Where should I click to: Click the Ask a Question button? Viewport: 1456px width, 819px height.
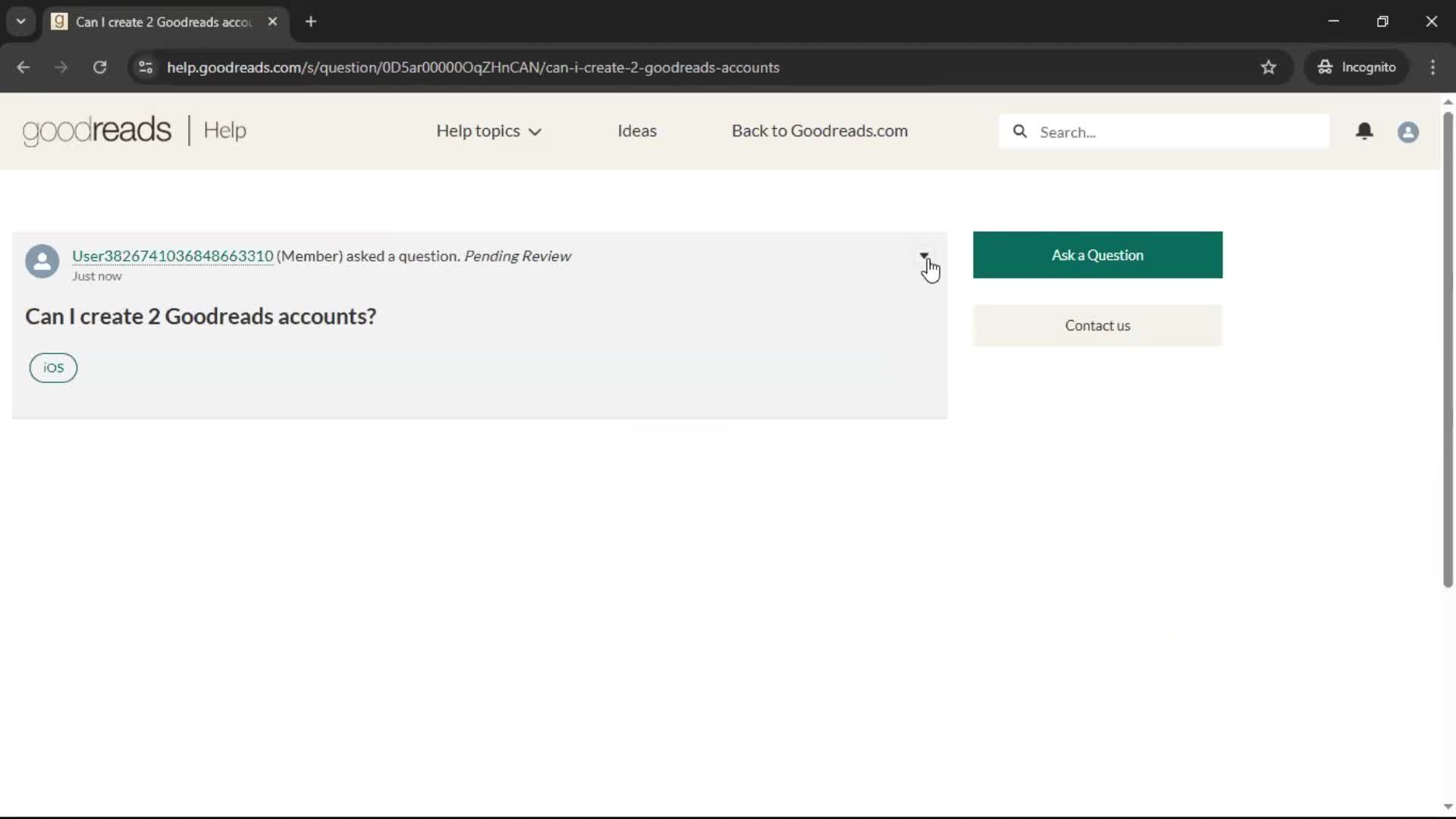[x=1097, y=255]
